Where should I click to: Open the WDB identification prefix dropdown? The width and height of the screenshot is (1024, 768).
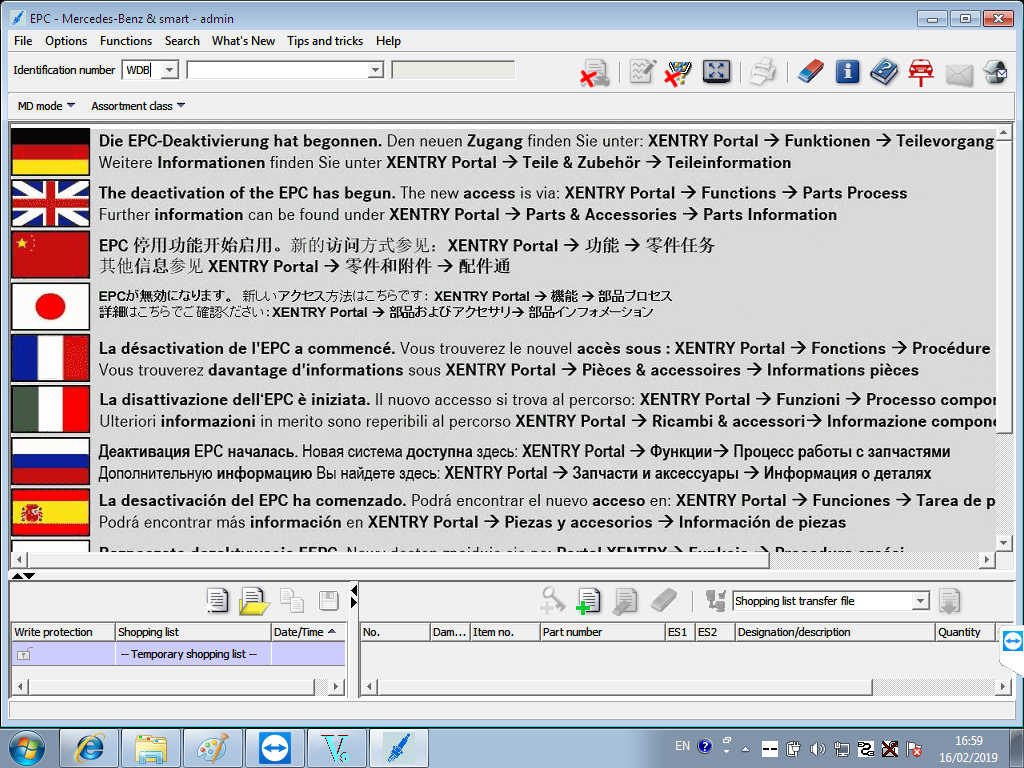[x=169, y=70]
